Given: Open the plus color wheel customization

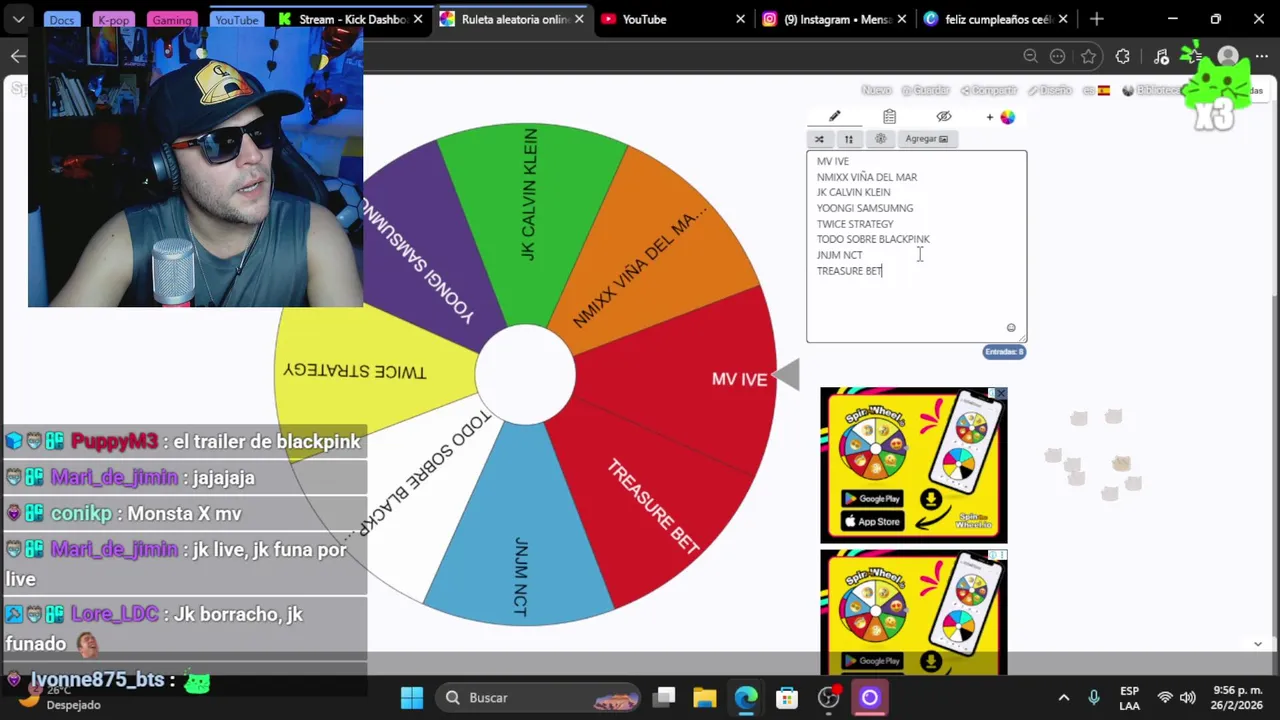Looking at the screenshot, I should [1000, 117].
